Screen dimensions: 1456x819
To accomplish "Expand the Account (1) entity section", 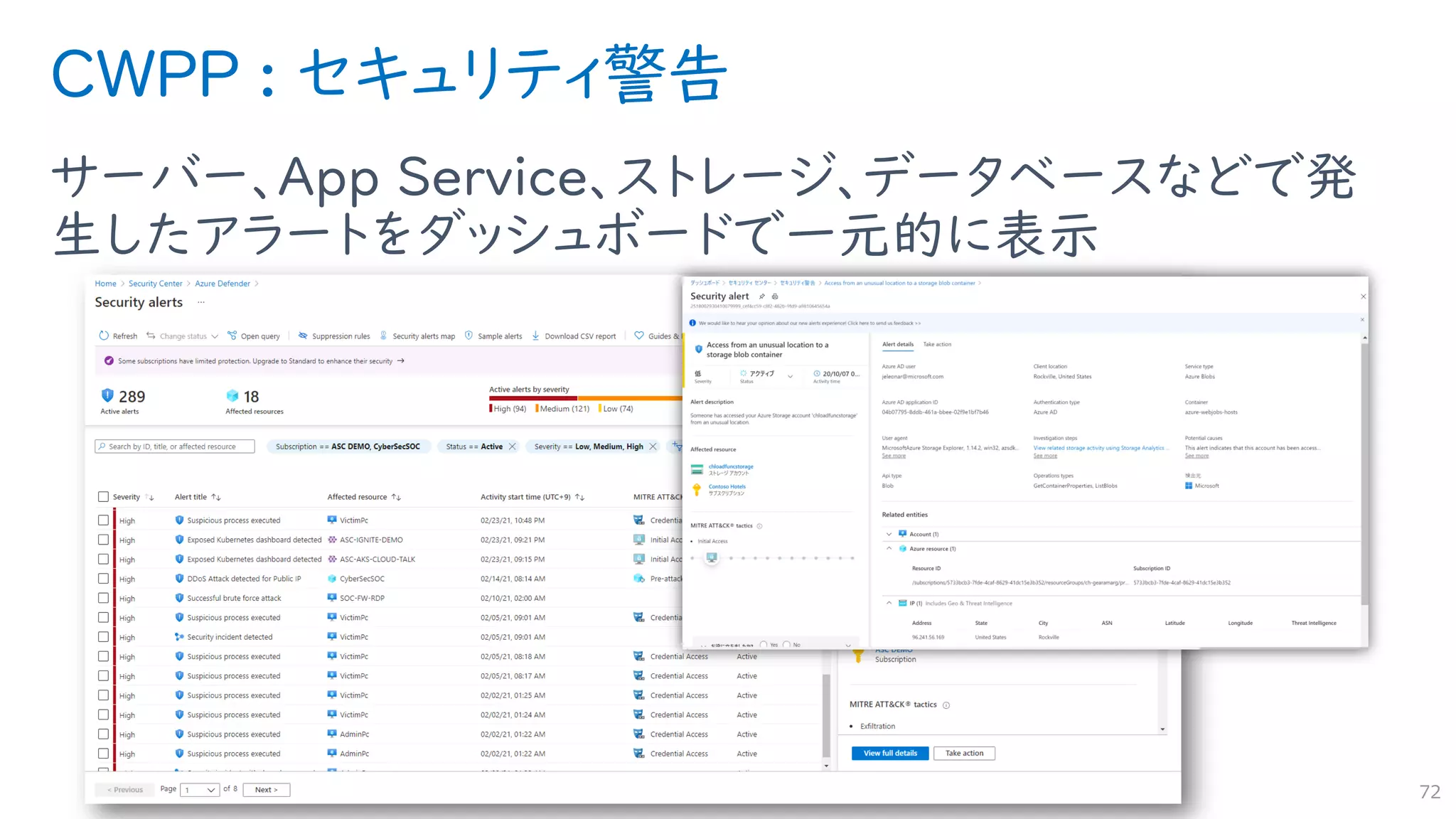I will pyautogui.click(x=889, y=534).
